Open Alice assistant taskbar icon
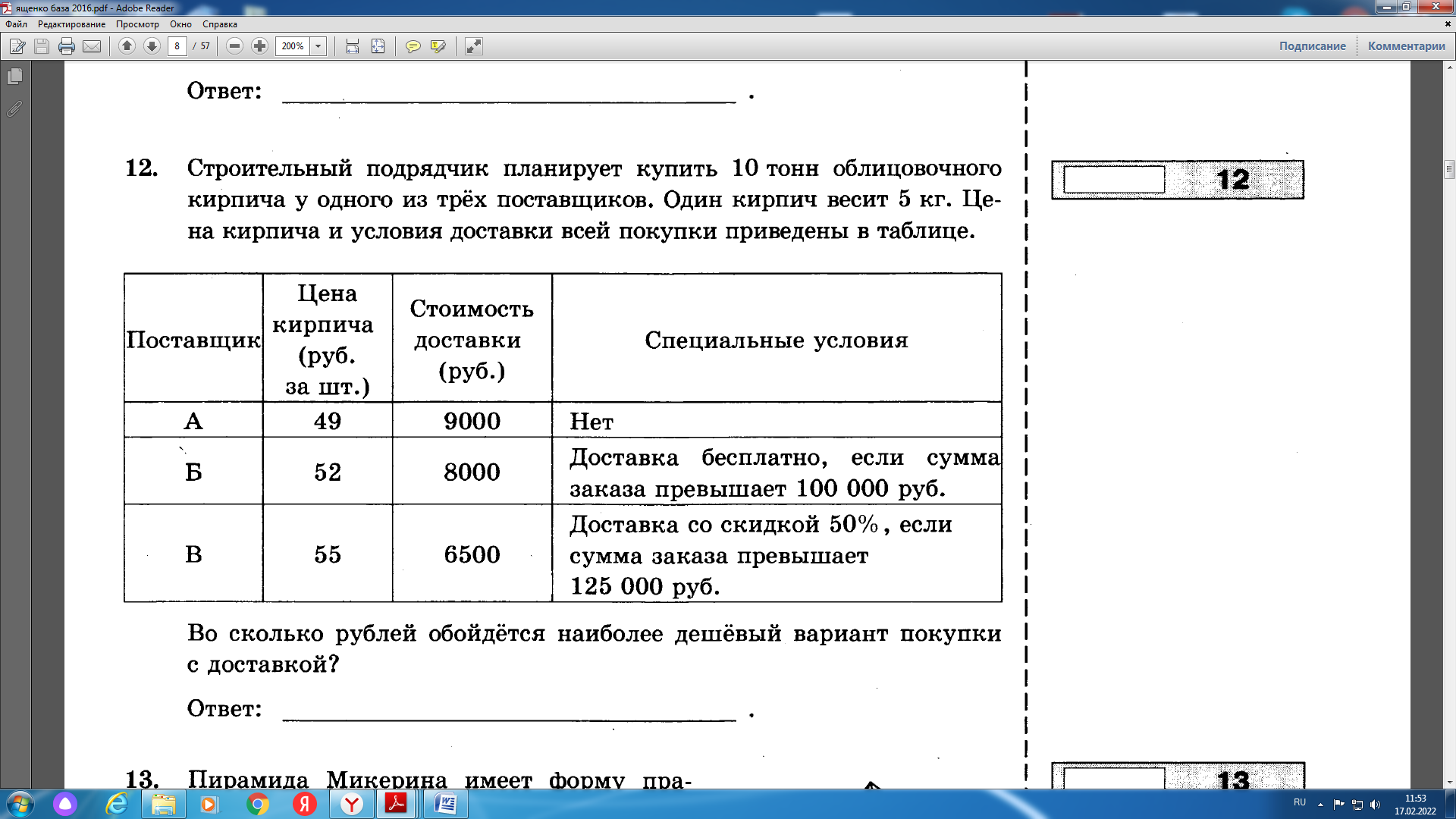The width and height of the screenshot is (1456, 819). point(65,804)
